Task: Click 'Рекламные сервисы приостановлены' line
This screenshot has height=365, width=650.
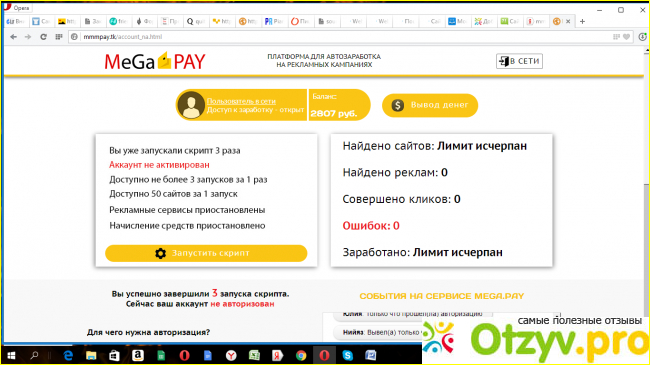Action: click(187, 210)
